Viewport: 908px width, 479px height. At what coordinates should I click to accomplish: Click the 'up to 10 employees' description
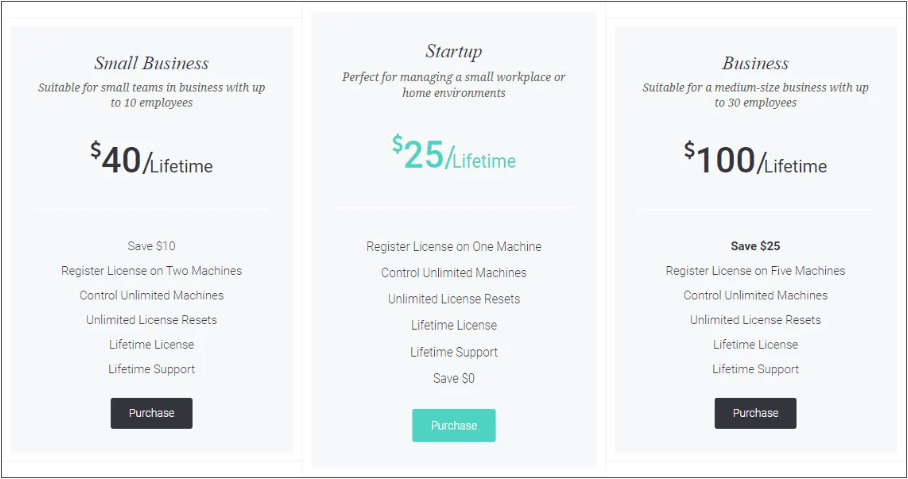[x=151, y=95]
